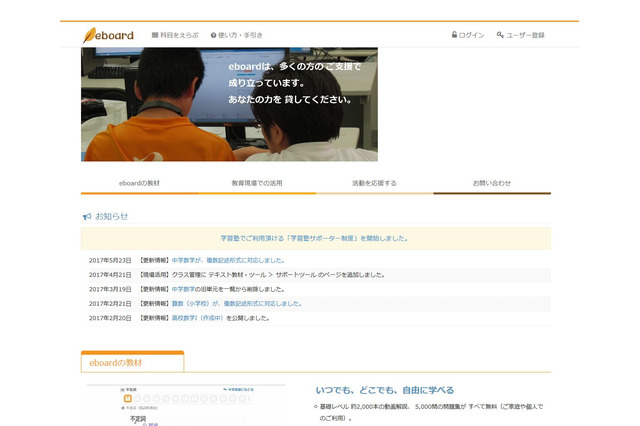Click the eboard feather logo
Viewport: 640px width, 426px height.
tap(108, 35)
